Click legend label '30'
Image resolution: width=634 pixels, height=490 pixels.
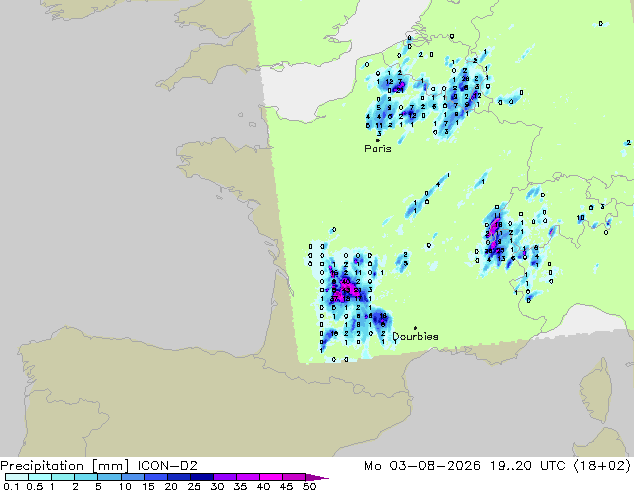click(x=217, y=486)
